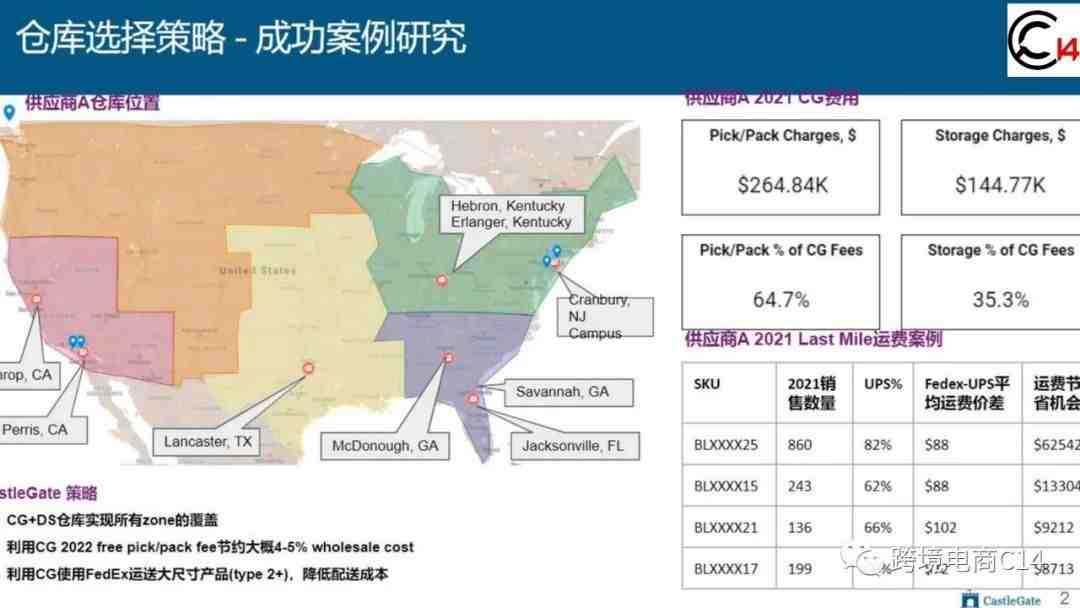Click the '供应商A仓库位置' heading
The image size is (1080, 608).
pyautogui.click(x=92, y=103)
